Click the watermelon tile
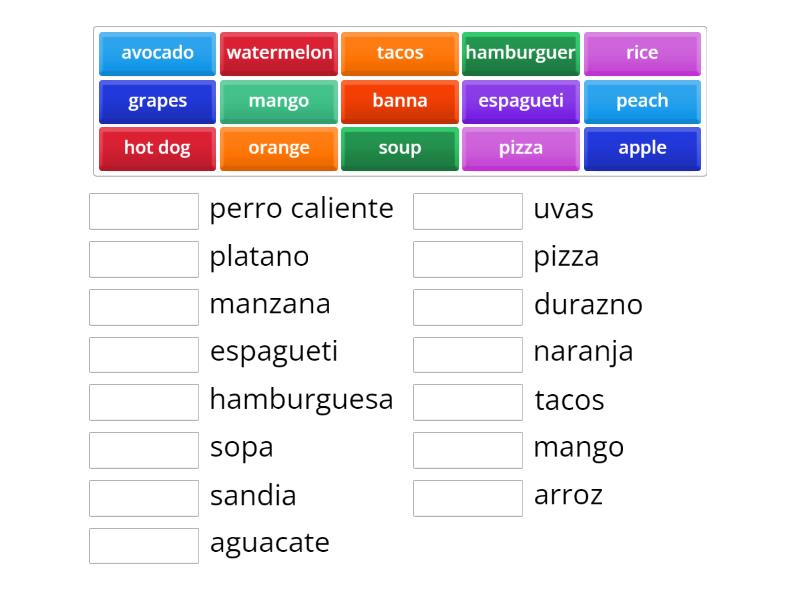The width and height of the screenshot is (800, 600). tap(278, 53)
